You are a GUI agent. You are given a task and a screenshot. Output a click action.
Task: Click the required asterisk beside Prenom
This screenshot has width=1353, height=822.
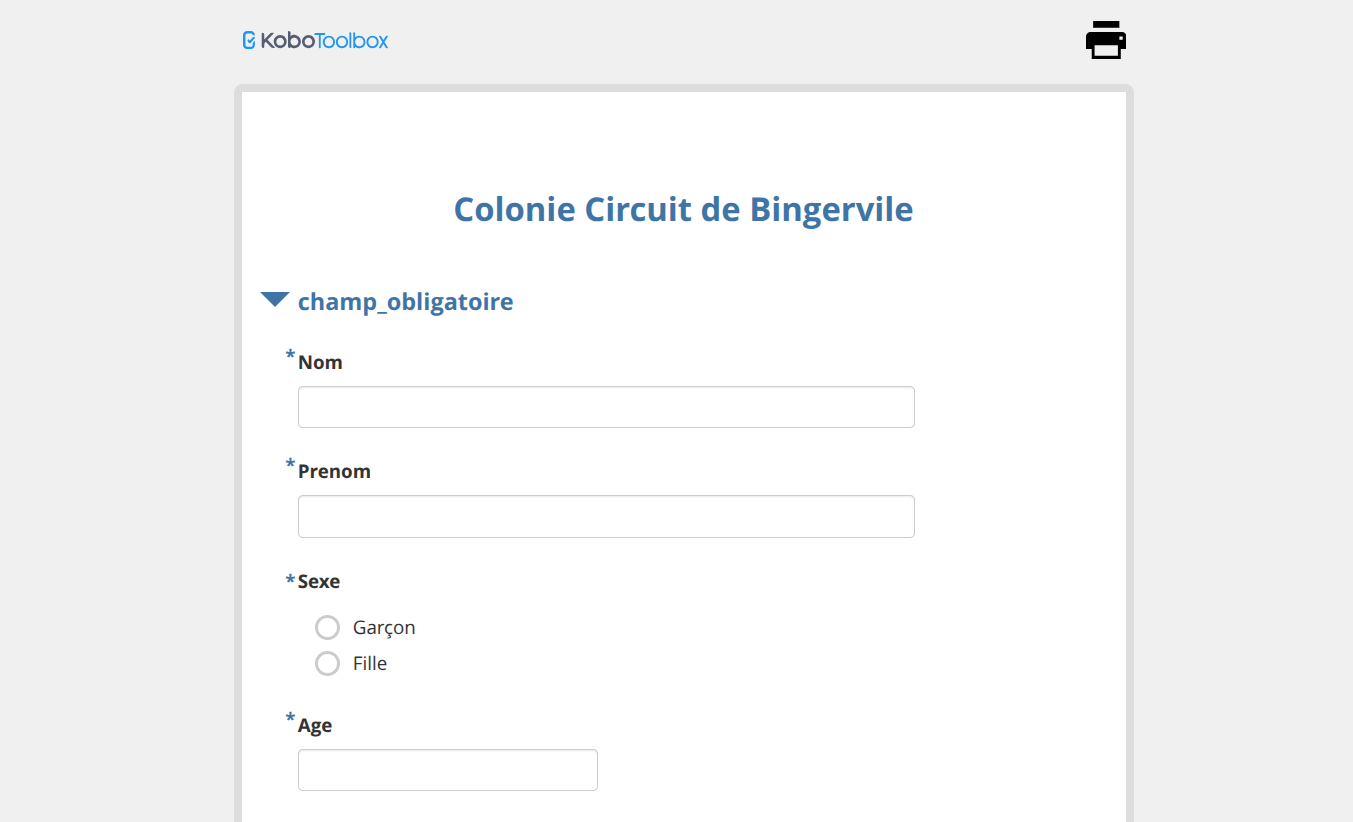[291, 465]
